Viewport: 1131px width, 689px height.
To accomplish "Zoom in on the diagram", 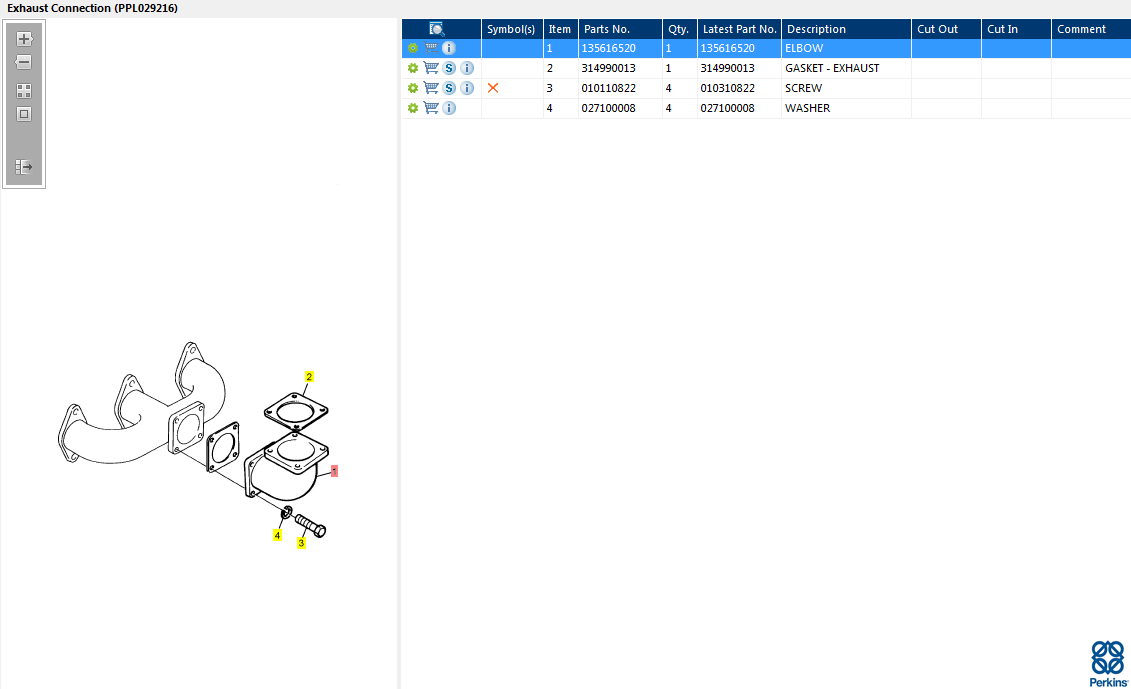I will coord(24,39).
